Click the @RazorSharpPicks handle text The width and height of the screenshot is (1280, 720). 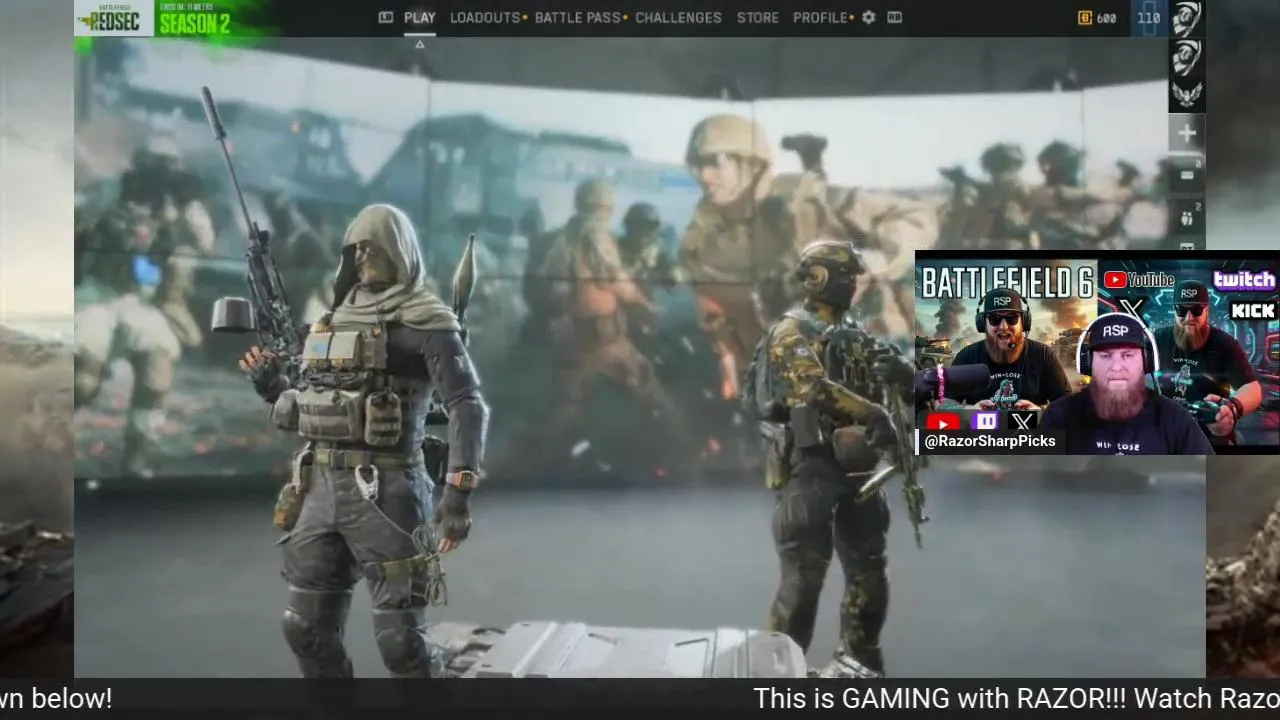(990, 441)
